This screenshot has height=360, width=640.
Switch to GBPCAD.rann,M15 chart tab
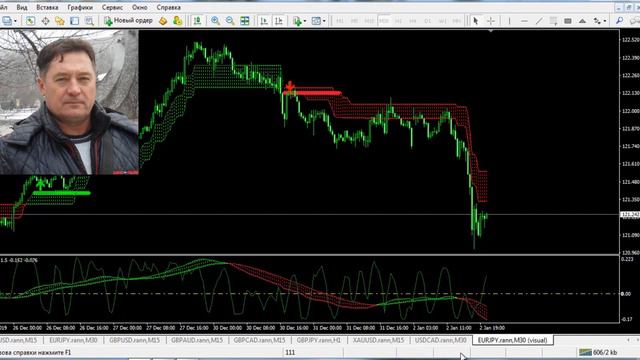(x=259, y=340)
